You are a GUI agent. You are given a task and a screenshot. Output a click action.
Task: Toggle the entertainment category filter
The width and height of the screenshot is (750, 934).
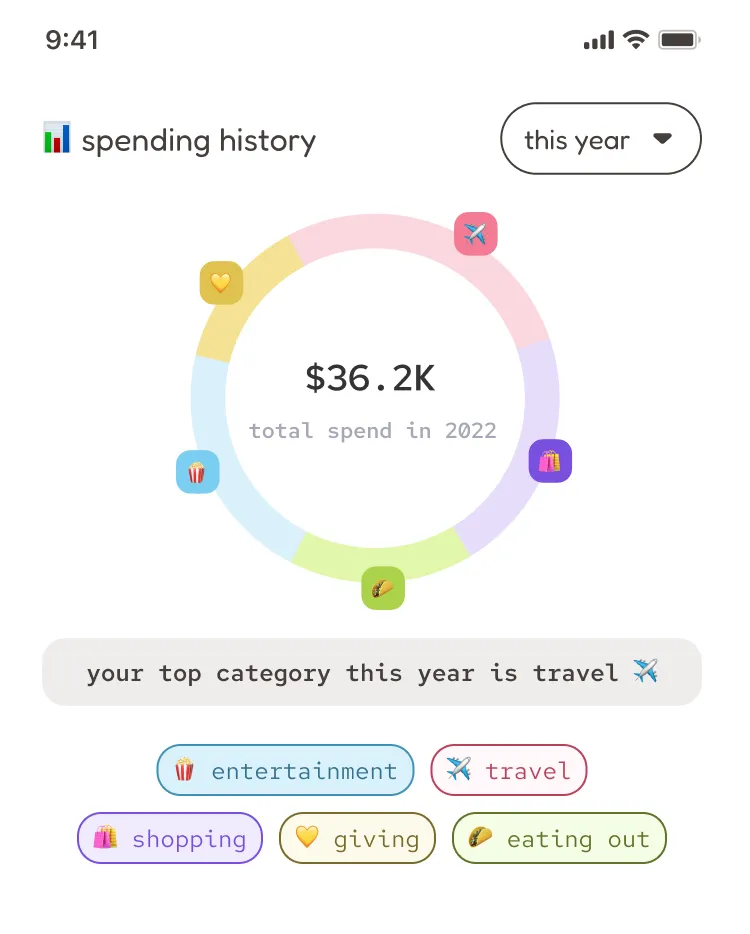(x=285, y=770)
